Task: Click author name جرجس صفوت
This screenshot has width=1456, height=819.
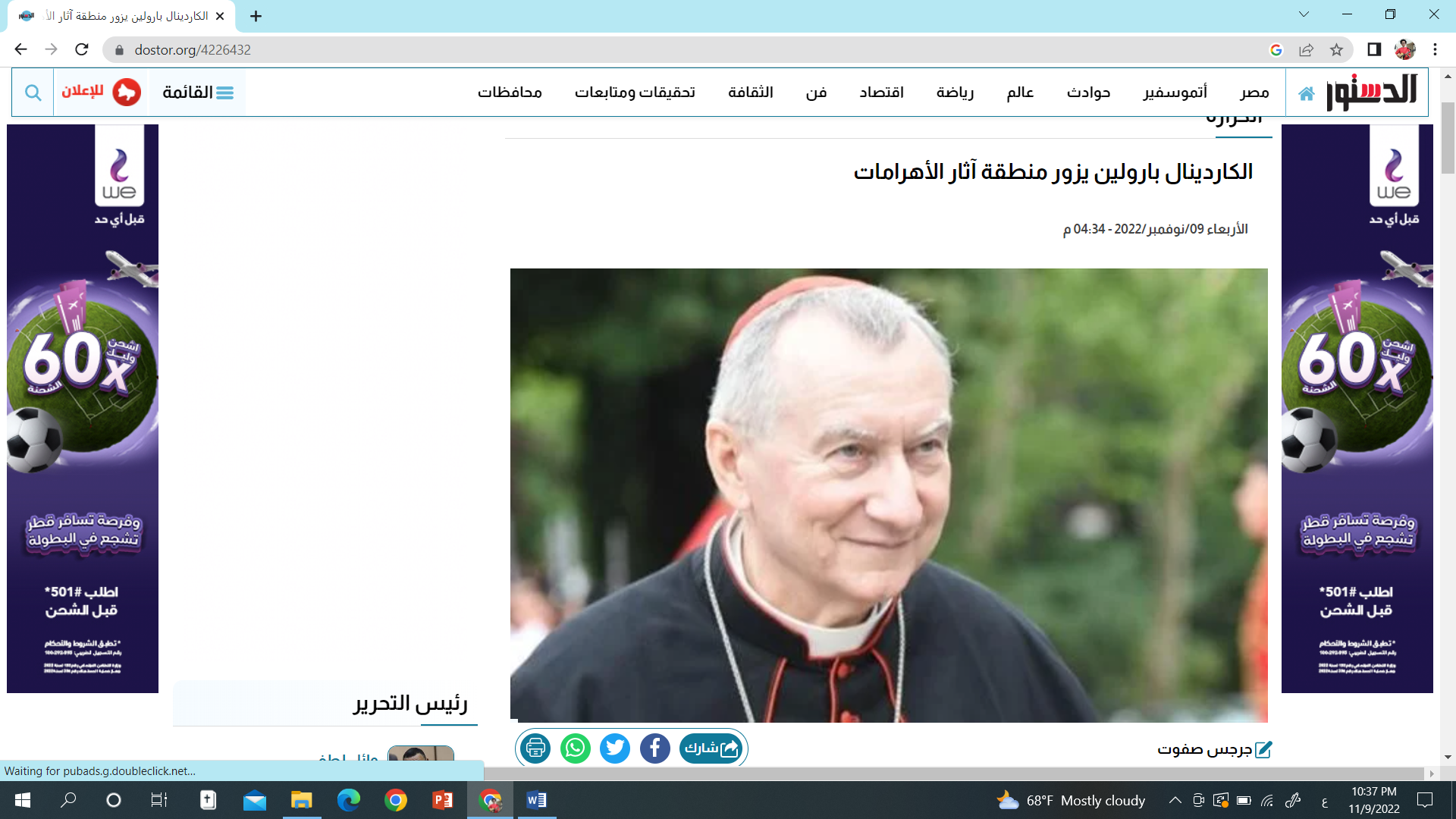Action: coord(1204,749)
